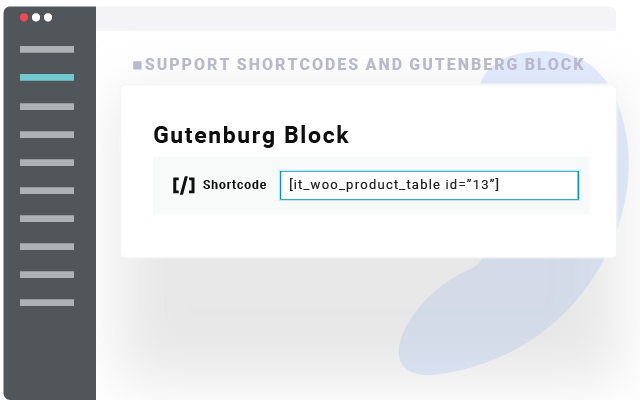Click the last white window dot
Viewport: 640px width, 400px height.
coord(48,18)
